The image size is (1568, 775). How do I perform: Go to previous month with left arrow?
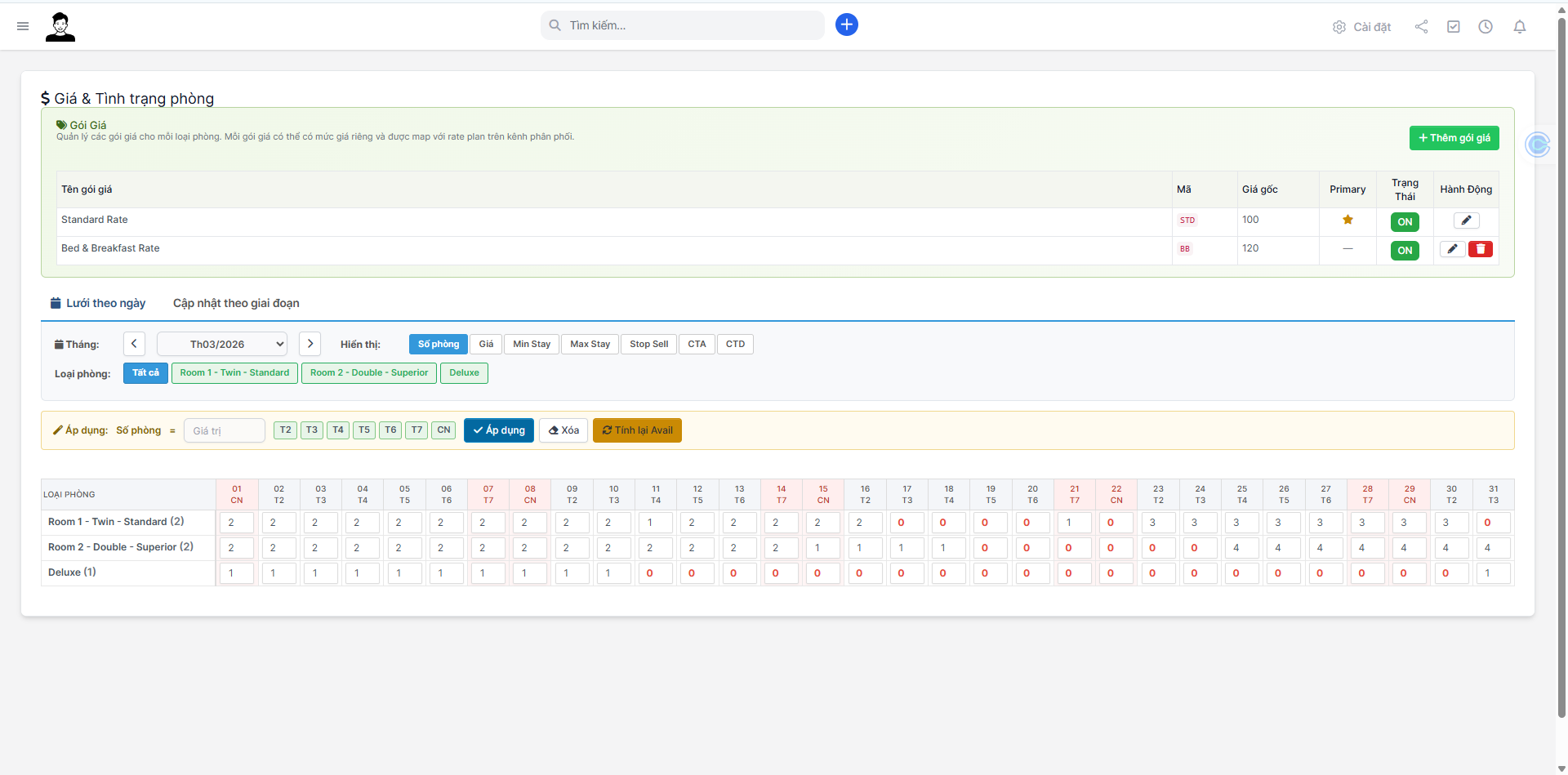coord(134,344)
